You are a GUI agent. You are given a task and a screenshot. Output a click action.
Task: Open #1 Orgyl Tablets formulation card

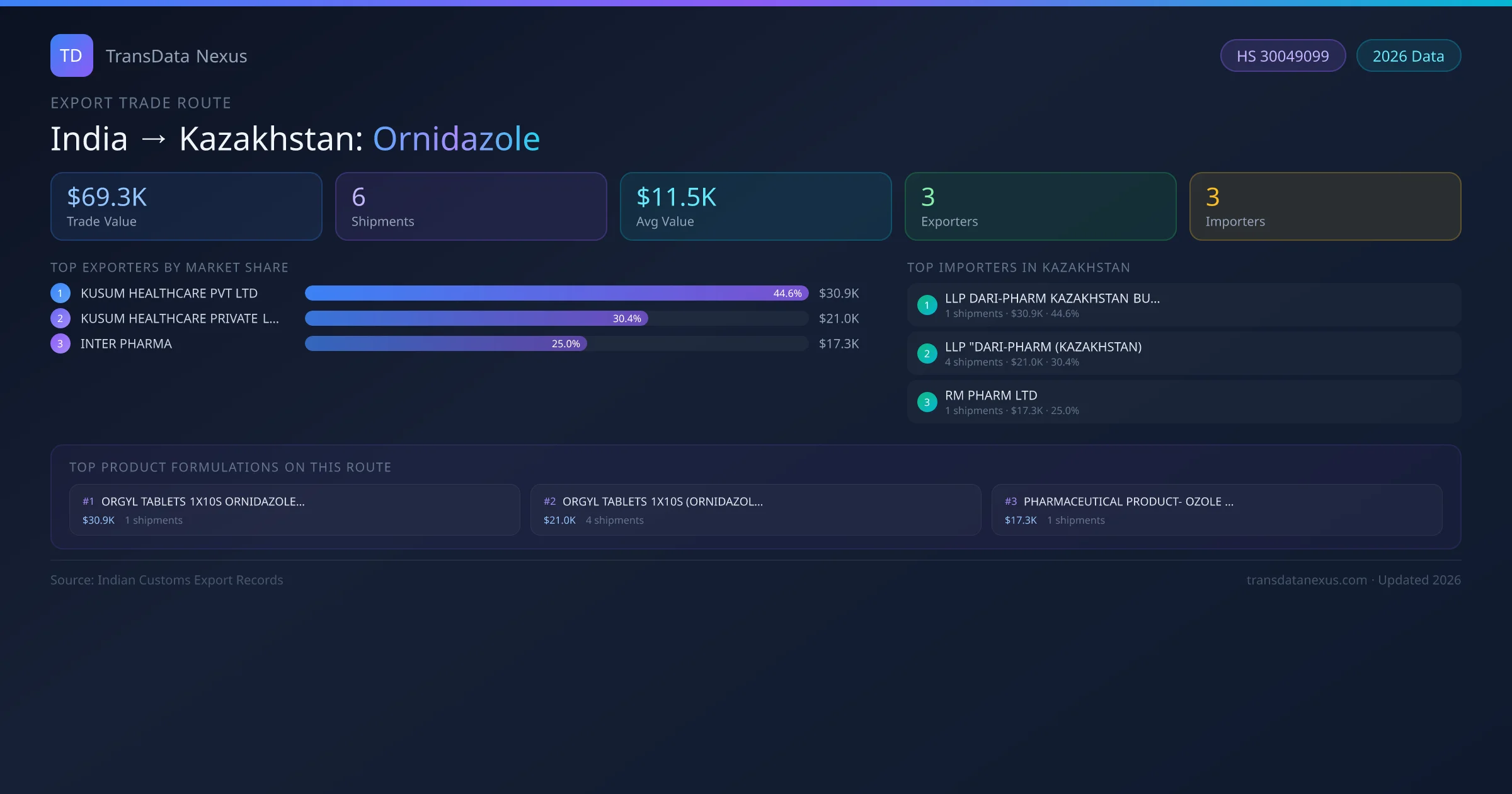tap(294, 510)
